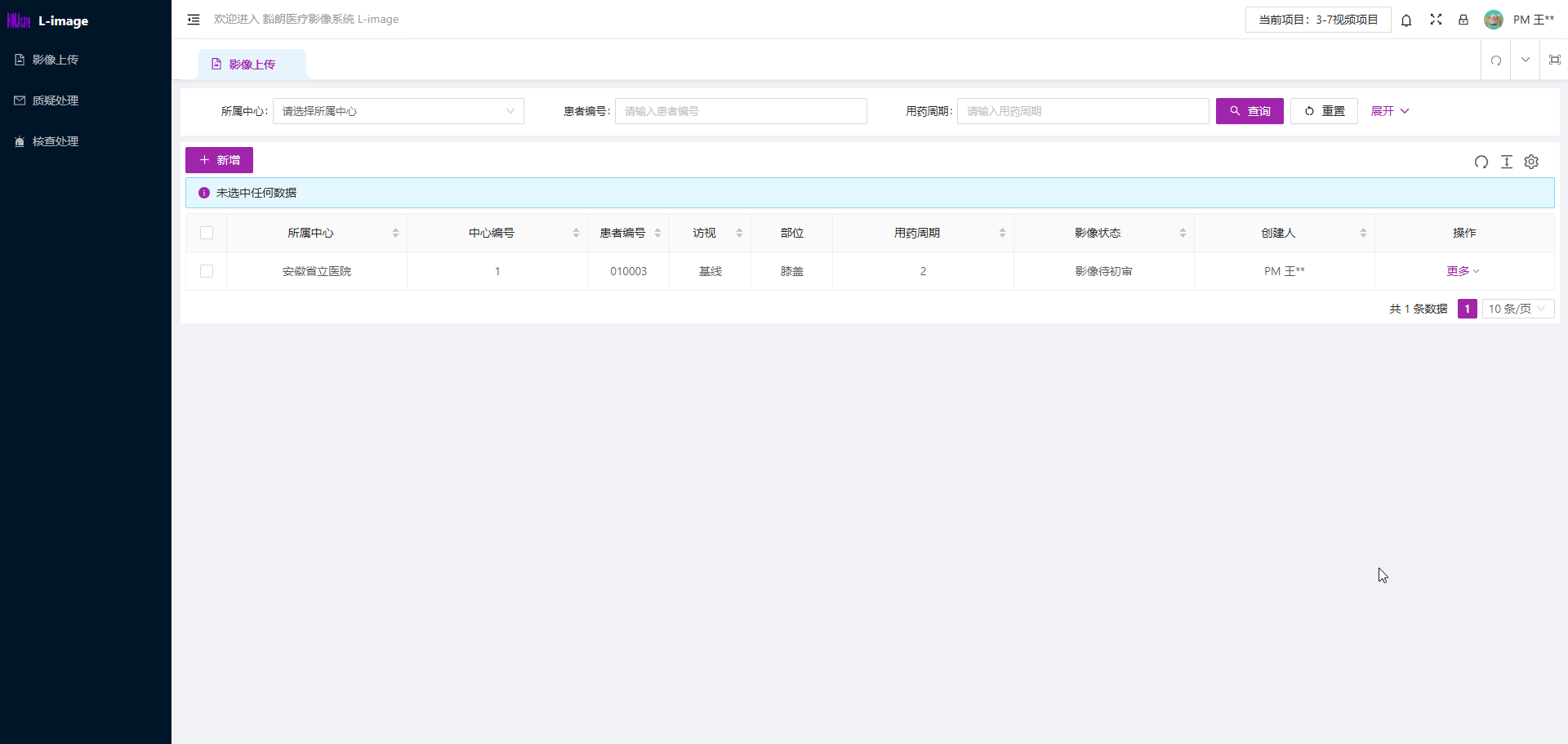Collapse the sidebar with the menu fold icon
This screenshot has height=744, width=1568.
pyautogui.click(x=194, y=20)
